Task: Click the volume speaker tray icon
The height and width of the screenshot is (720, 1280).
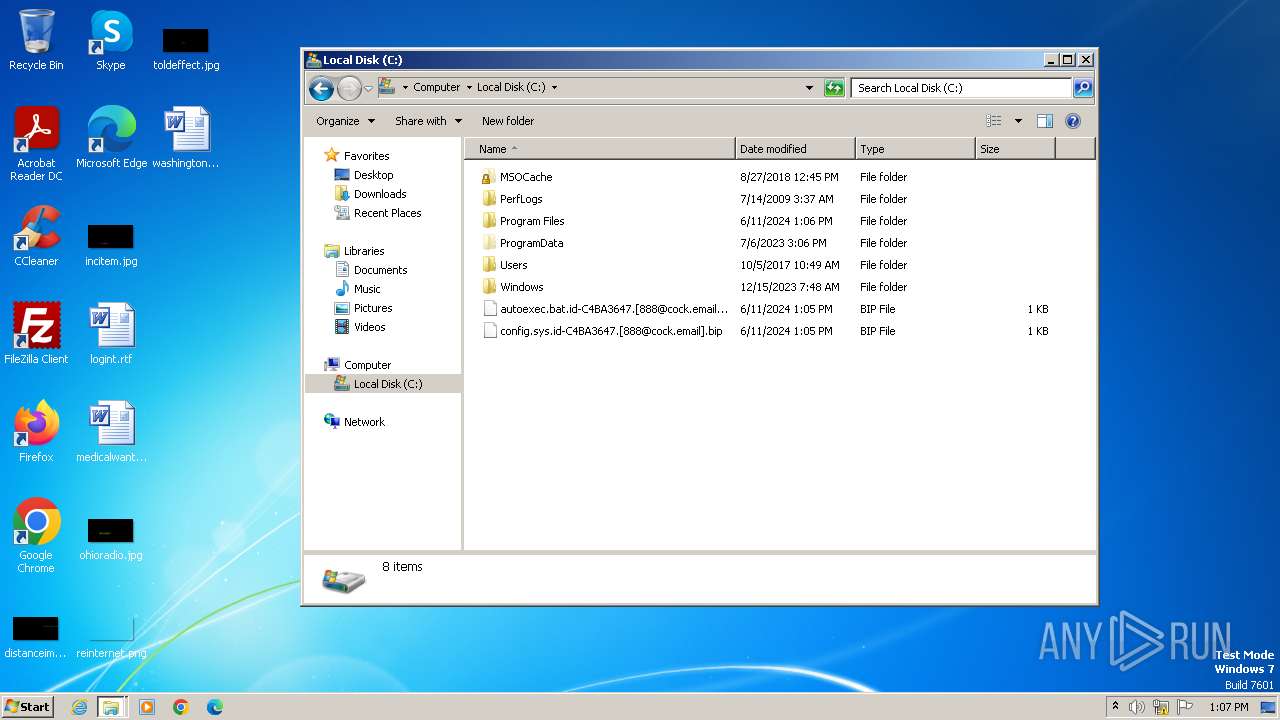Action: point(1137,707)
